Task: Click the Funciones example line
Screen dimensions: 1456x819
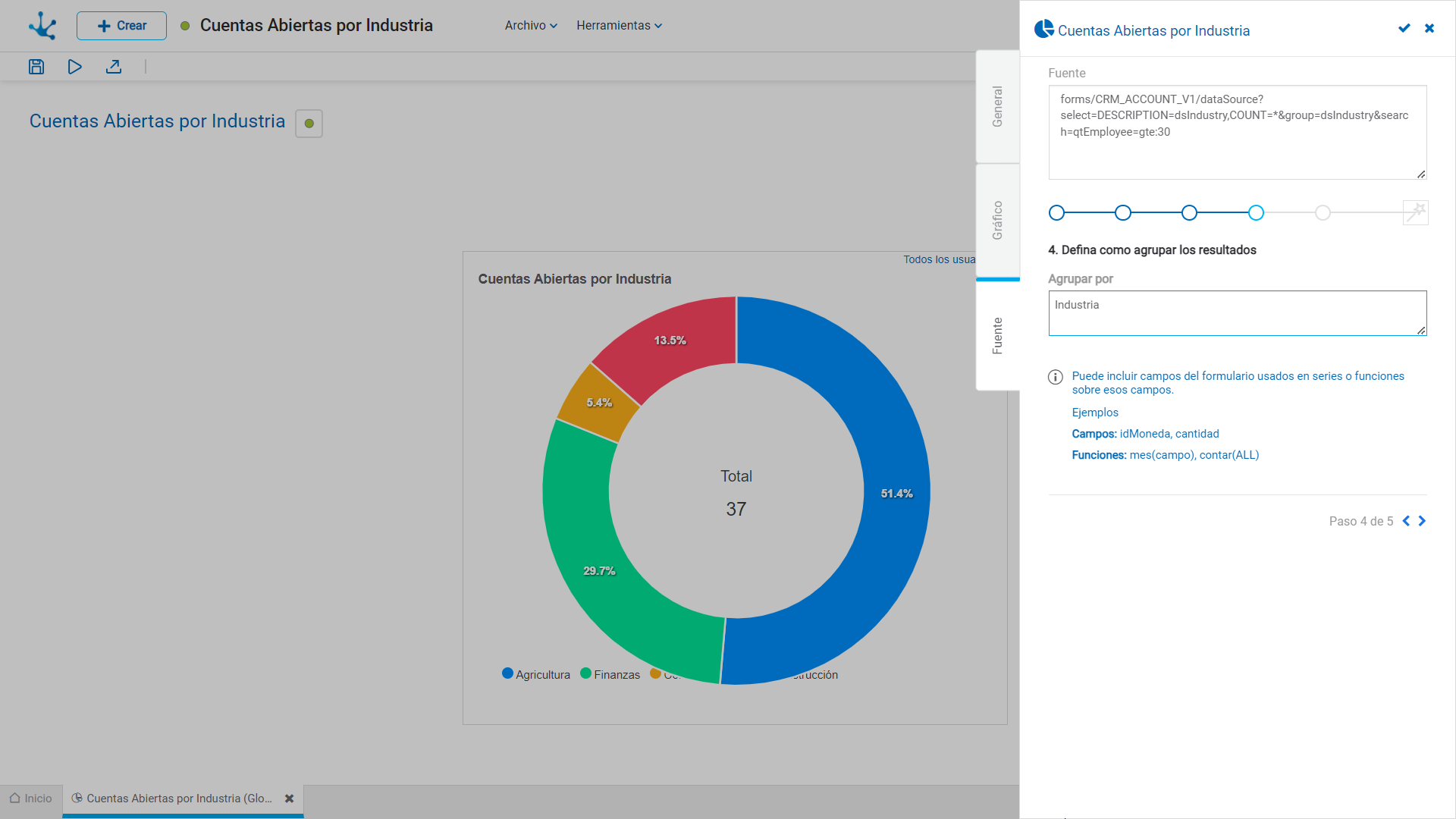Action: click(1166, 455)
